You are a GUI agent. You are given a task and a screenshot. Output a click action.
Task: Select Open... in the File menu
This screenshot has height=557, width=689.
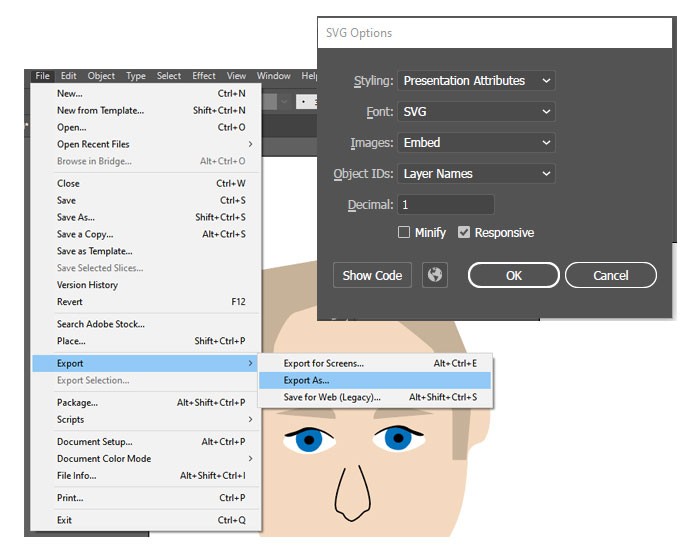tap(146, 127)
